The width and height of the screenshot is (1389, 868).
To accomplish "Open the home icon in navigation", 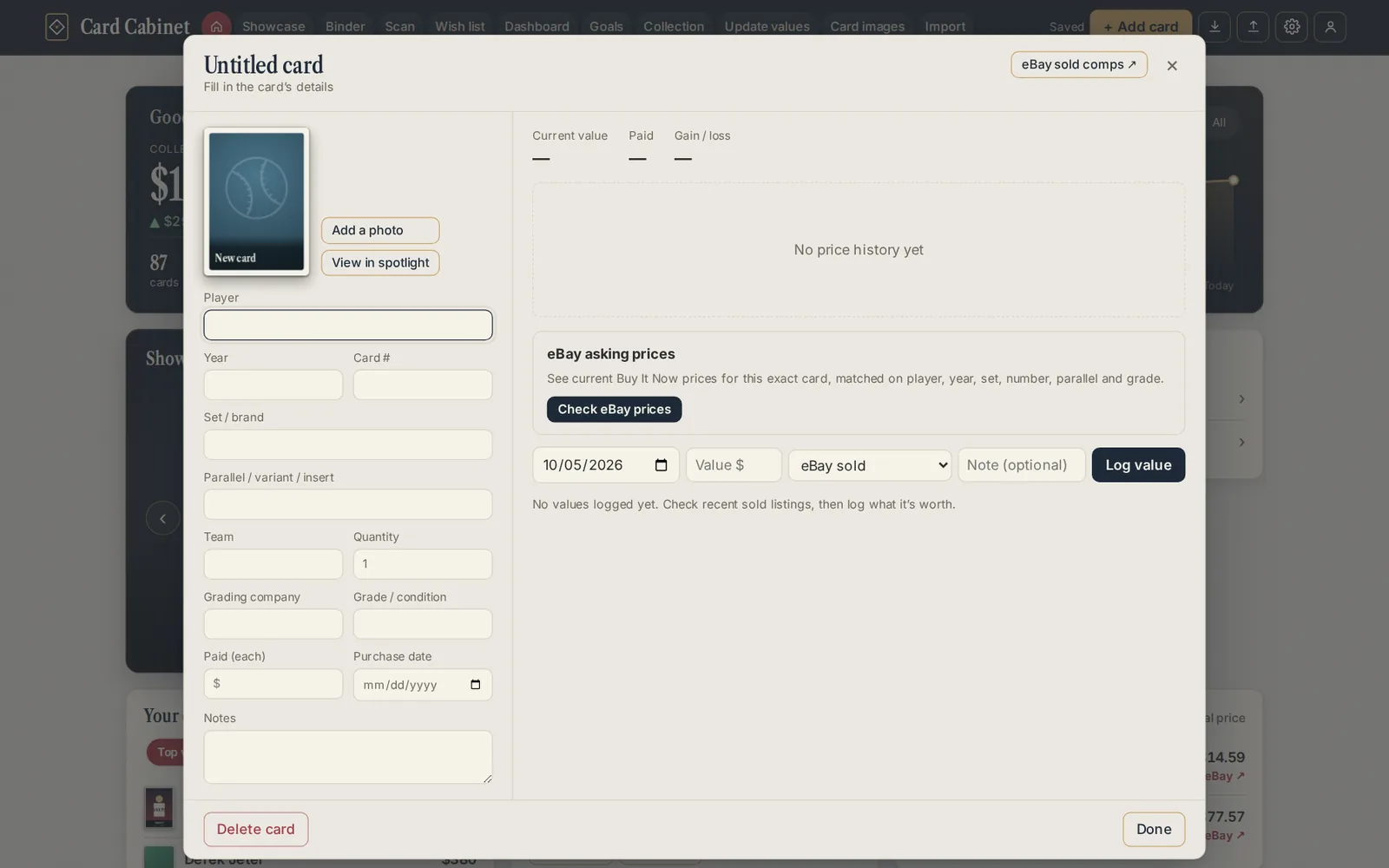I will tap(216, 26).
